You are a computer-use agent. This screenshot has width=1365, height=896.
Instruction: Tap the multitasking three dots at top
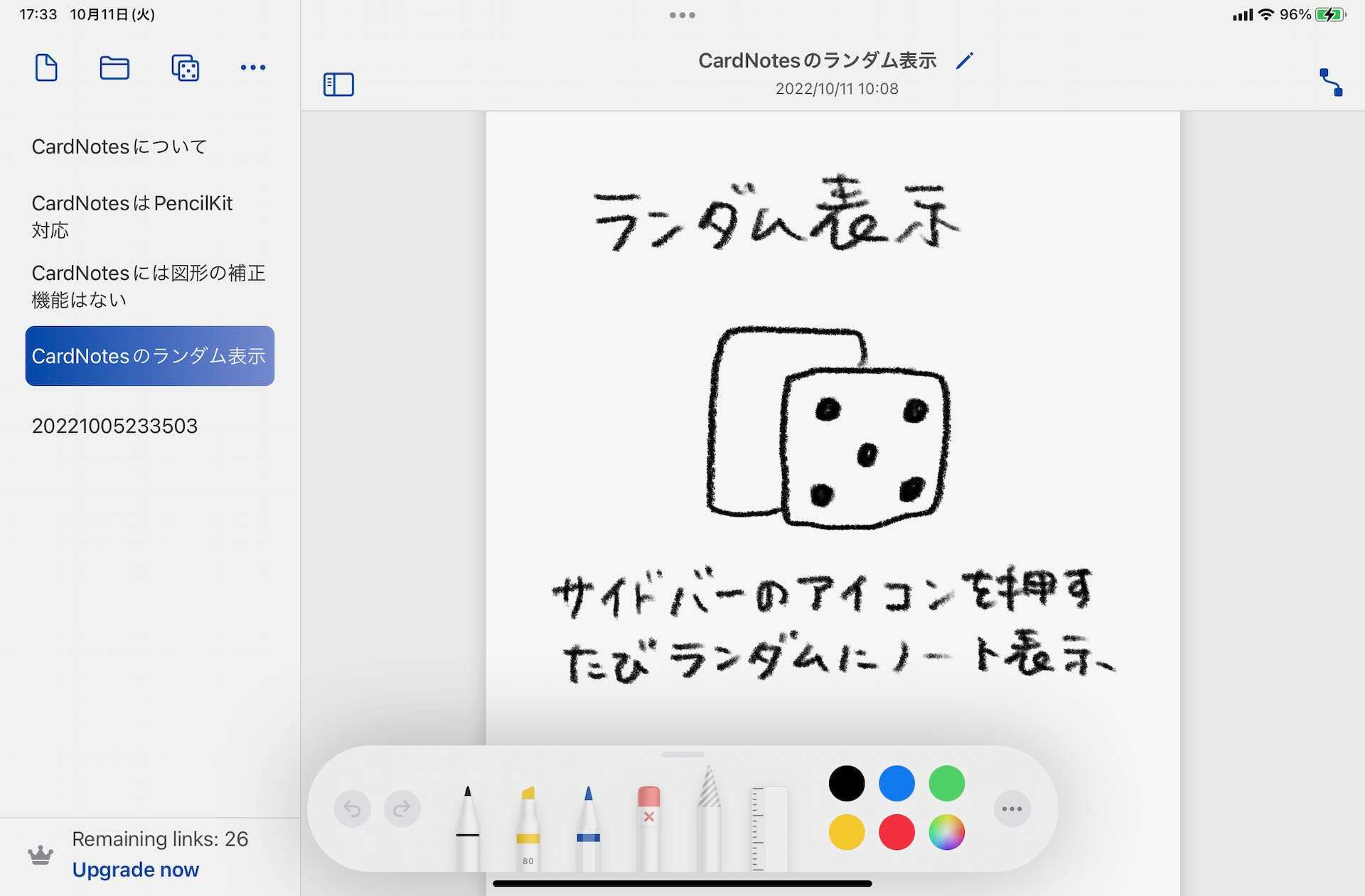[x=682, y=15]
